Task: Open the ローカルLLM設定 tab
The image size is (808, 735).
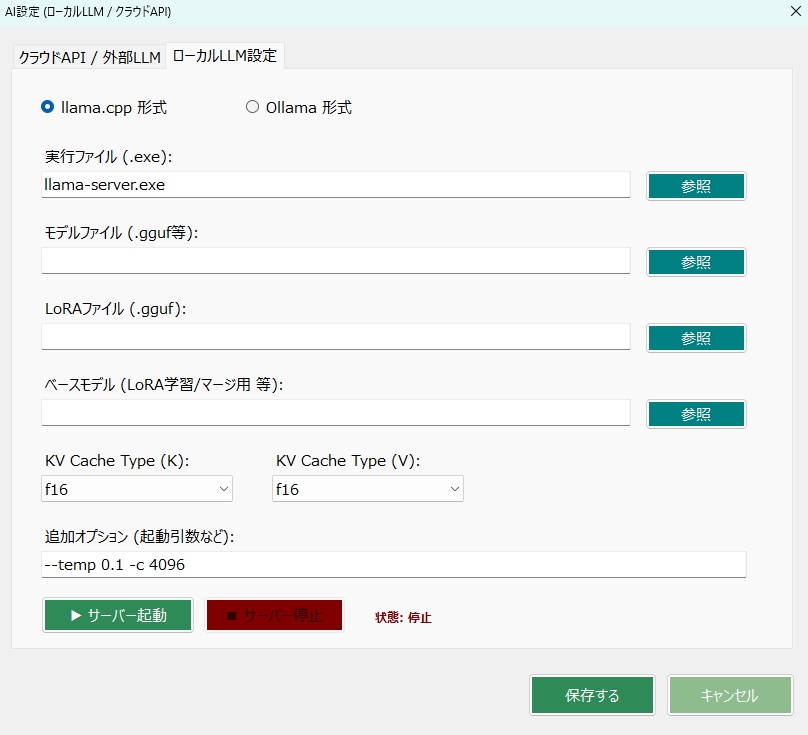Action: click(225, 56)
